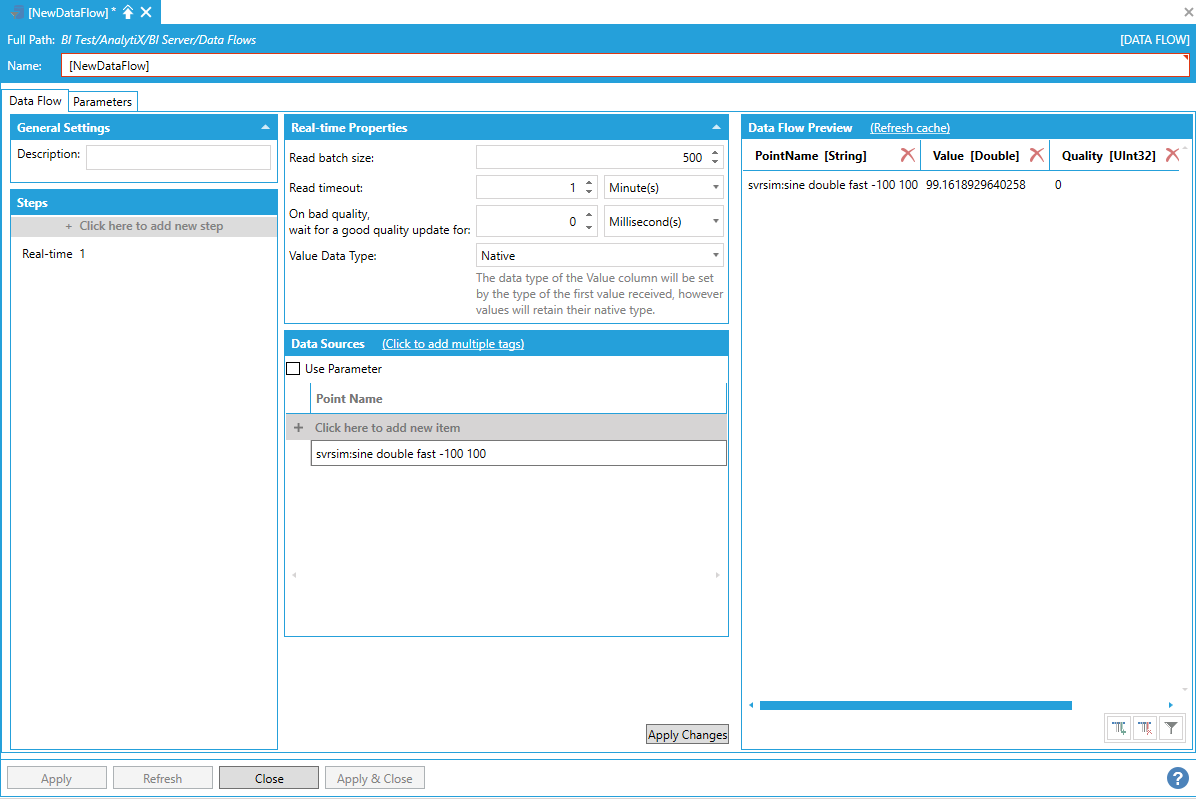Open the help question mark icon

pos(1177,778)
